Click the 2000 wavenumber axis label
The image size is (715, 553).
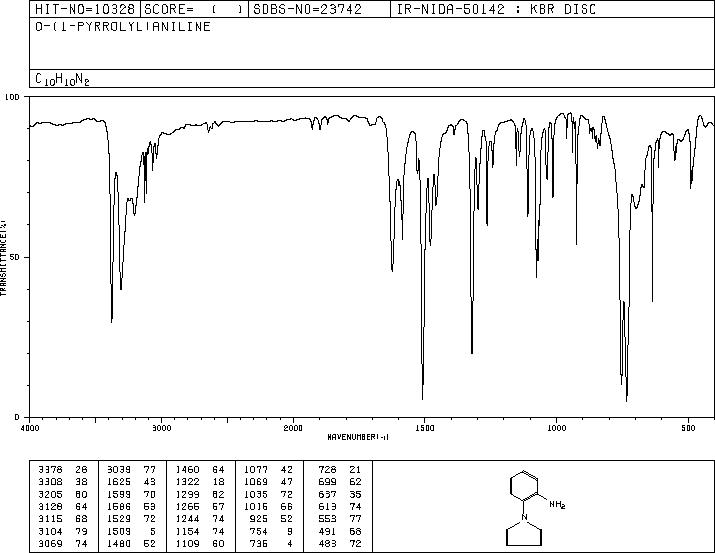pos(293,428)
